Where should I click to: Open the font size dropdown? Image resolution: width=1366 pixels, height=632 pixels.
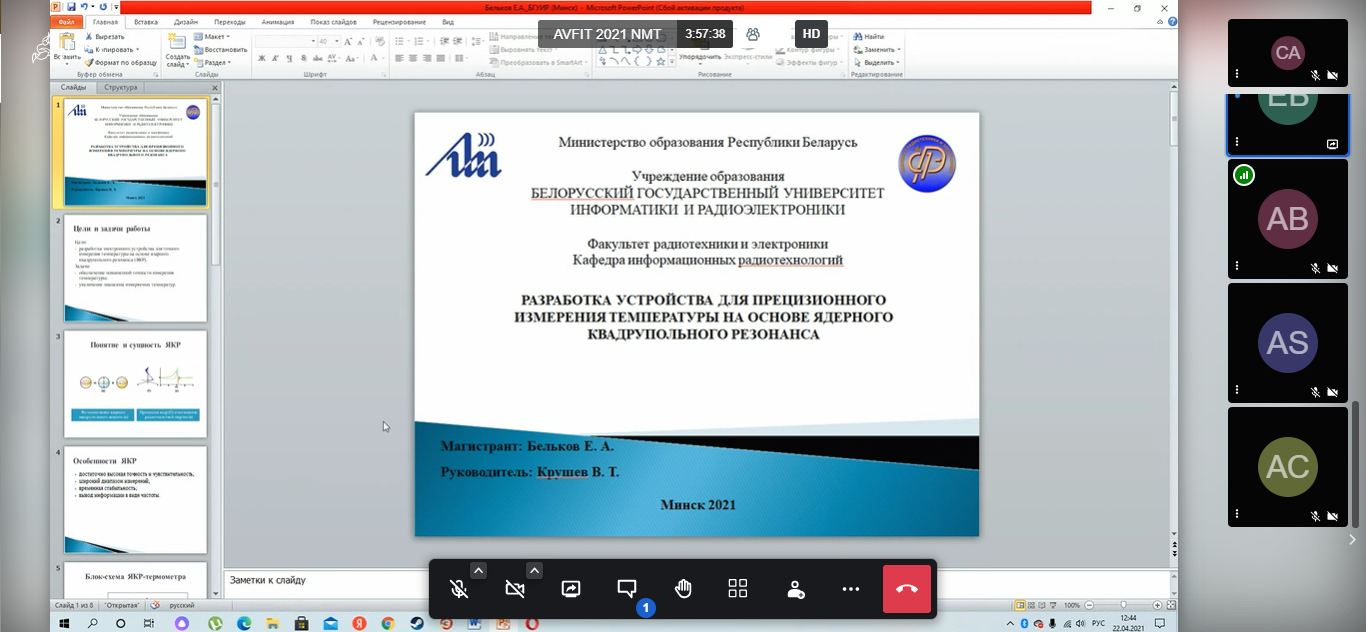point(338,41)
